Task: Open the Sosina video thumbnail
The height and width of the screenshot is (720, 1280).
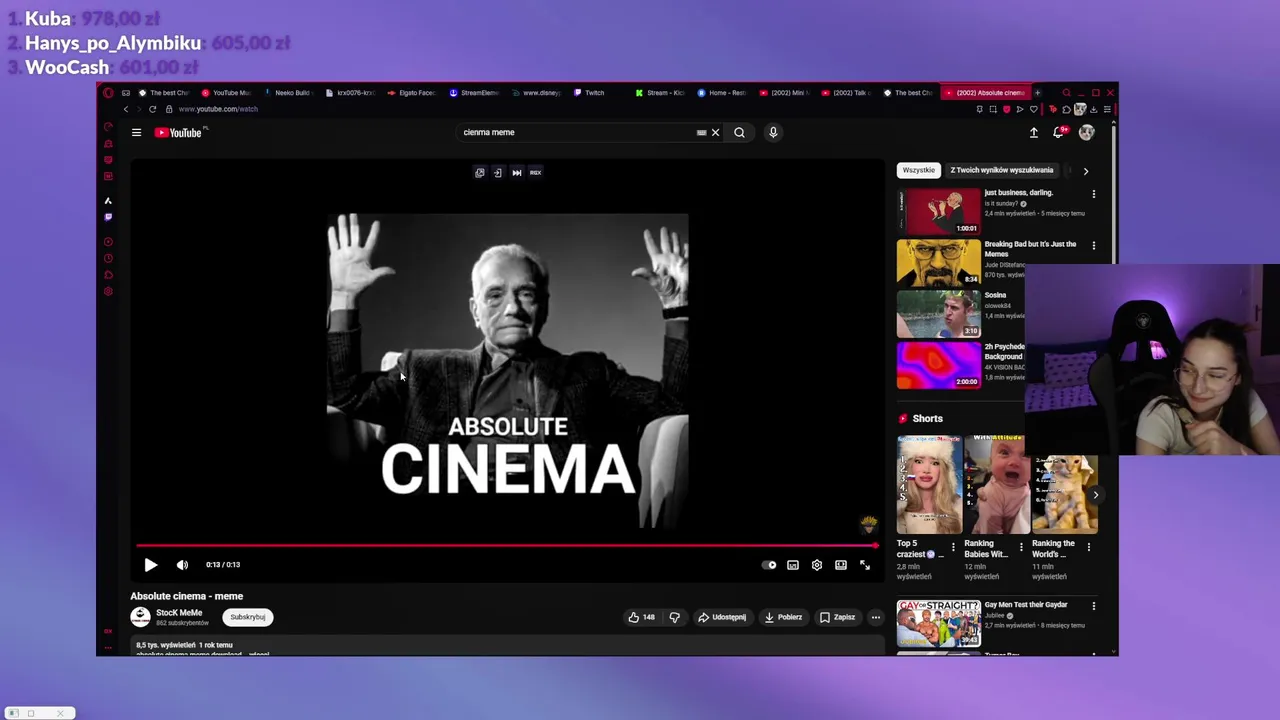Action: (938, 313)
